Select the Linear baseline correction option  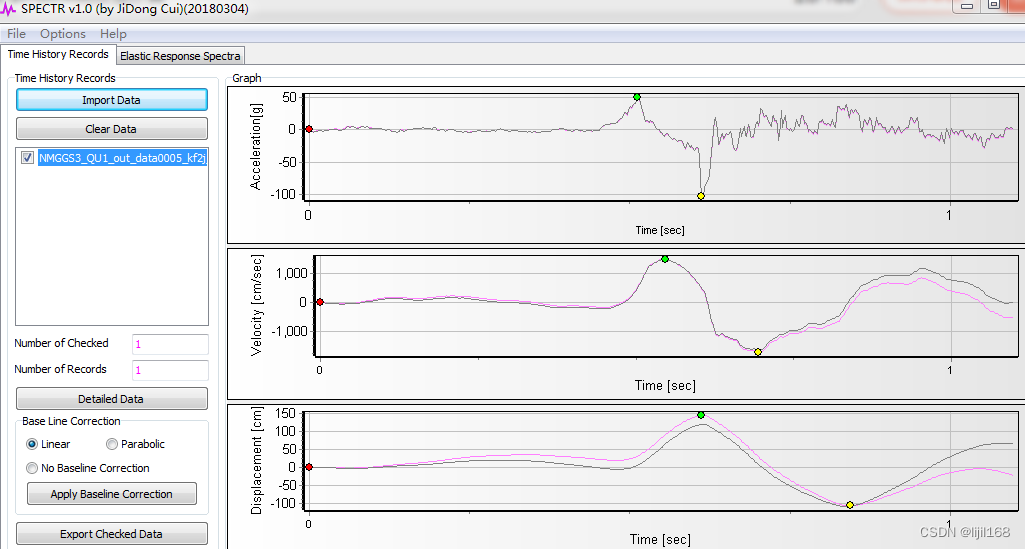(33, 444)
